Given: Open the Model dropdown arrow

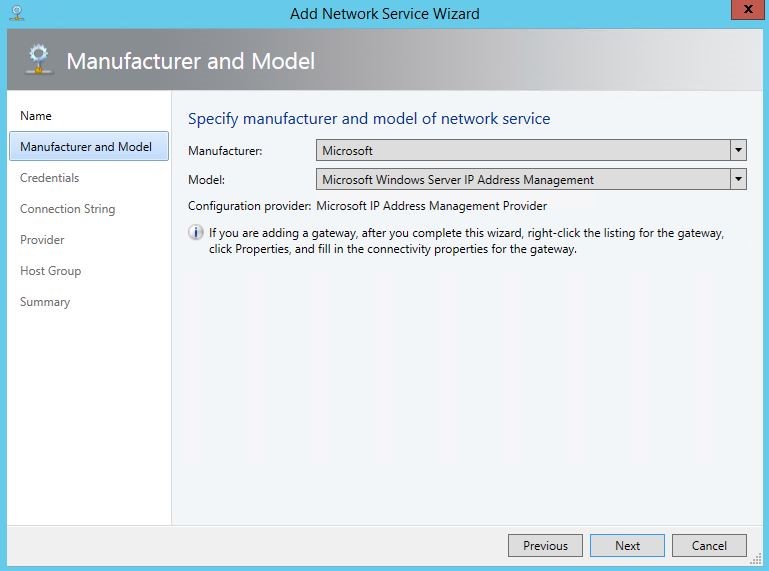Looking at the screenshot, I should tap(738, 179).
